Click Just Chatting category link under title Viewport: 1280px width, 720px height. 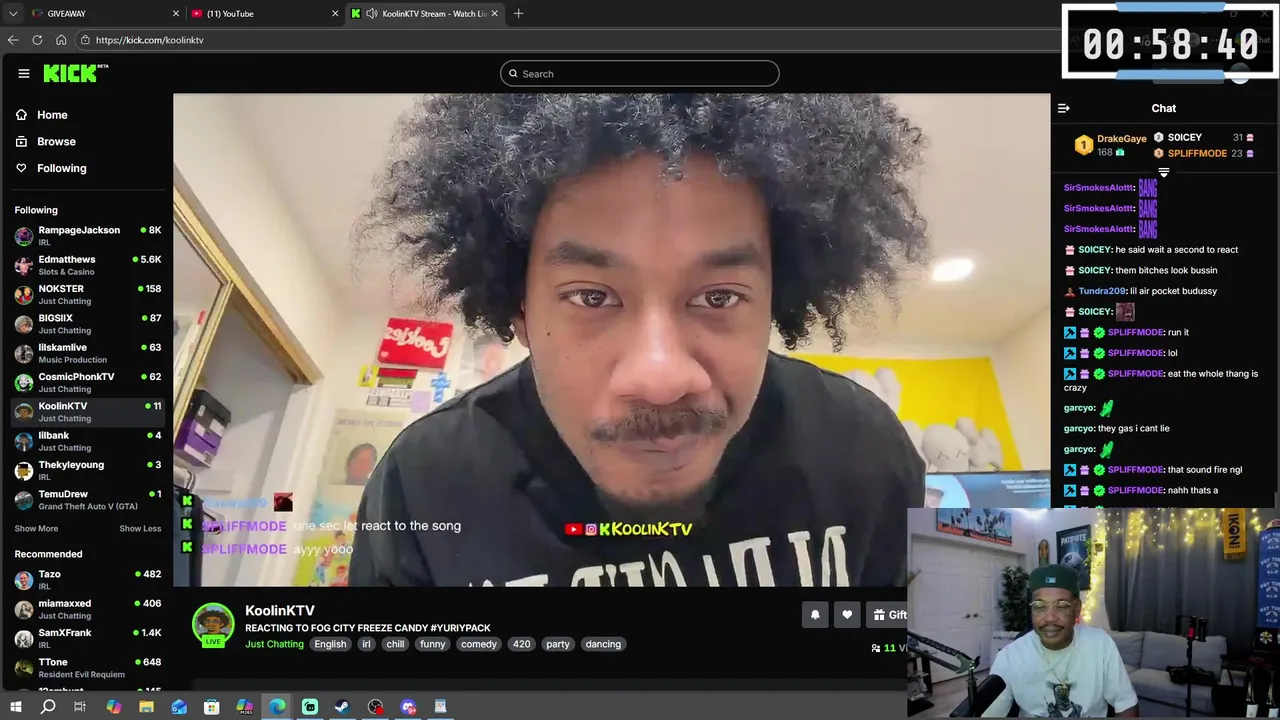(x=274, y=644)
